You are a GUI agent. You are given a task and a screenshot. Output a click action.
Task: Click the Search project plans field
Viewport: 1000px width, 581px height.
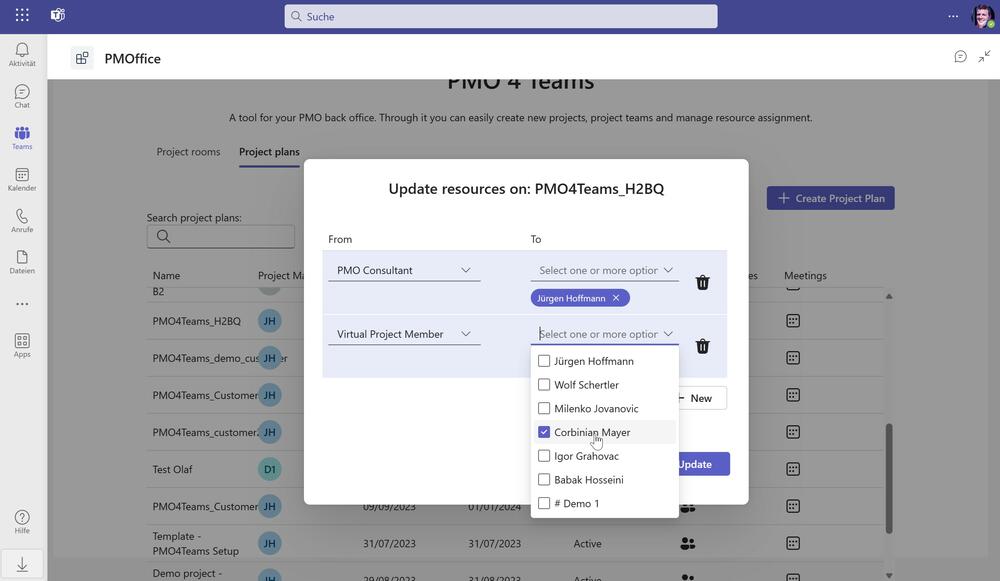pos(221,237)
